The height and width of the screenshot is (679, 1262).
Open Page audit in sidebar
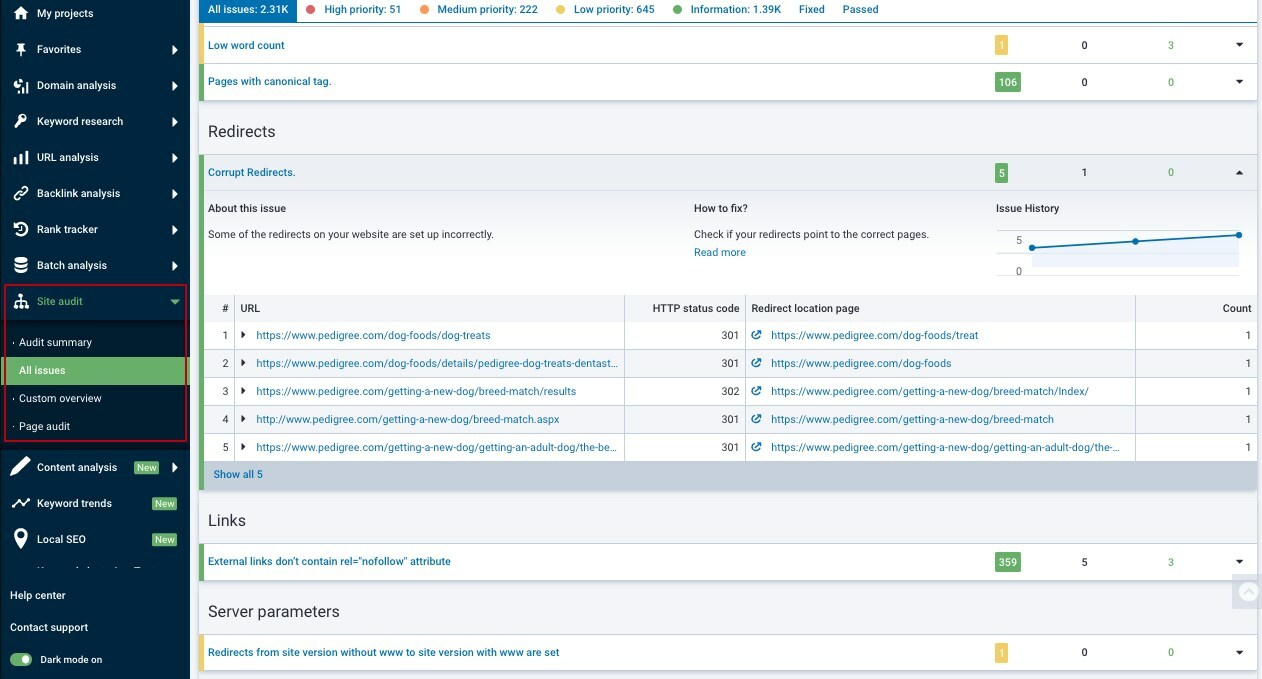click(x=44, y=426)
